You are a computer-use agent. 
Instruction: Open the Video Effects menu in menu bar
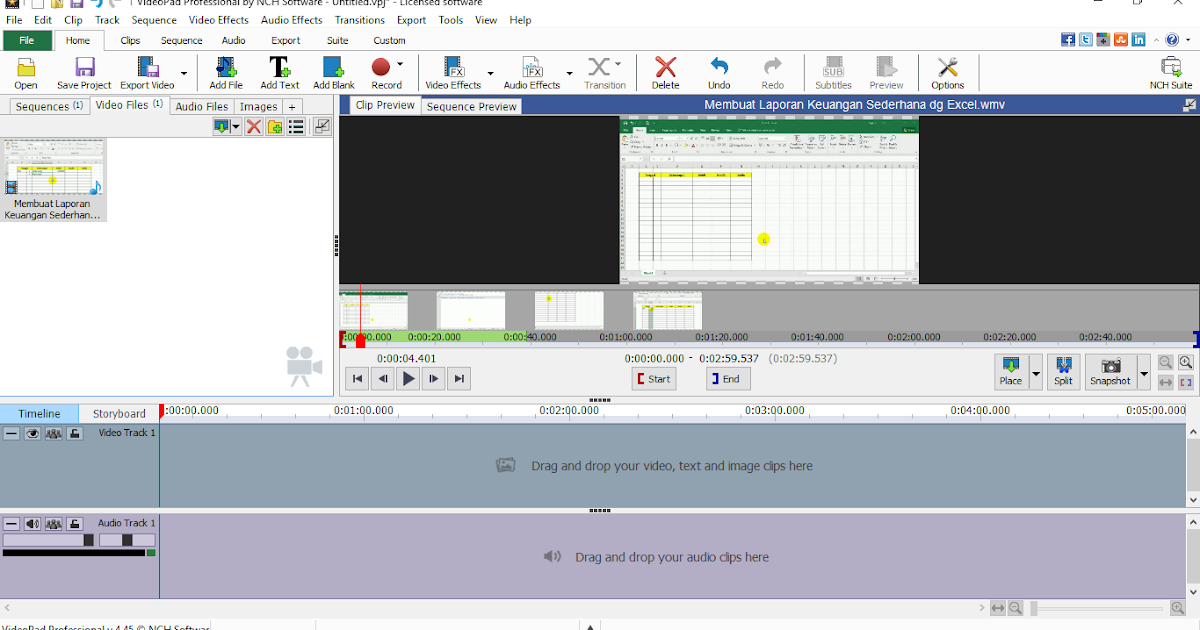[219, 20]
